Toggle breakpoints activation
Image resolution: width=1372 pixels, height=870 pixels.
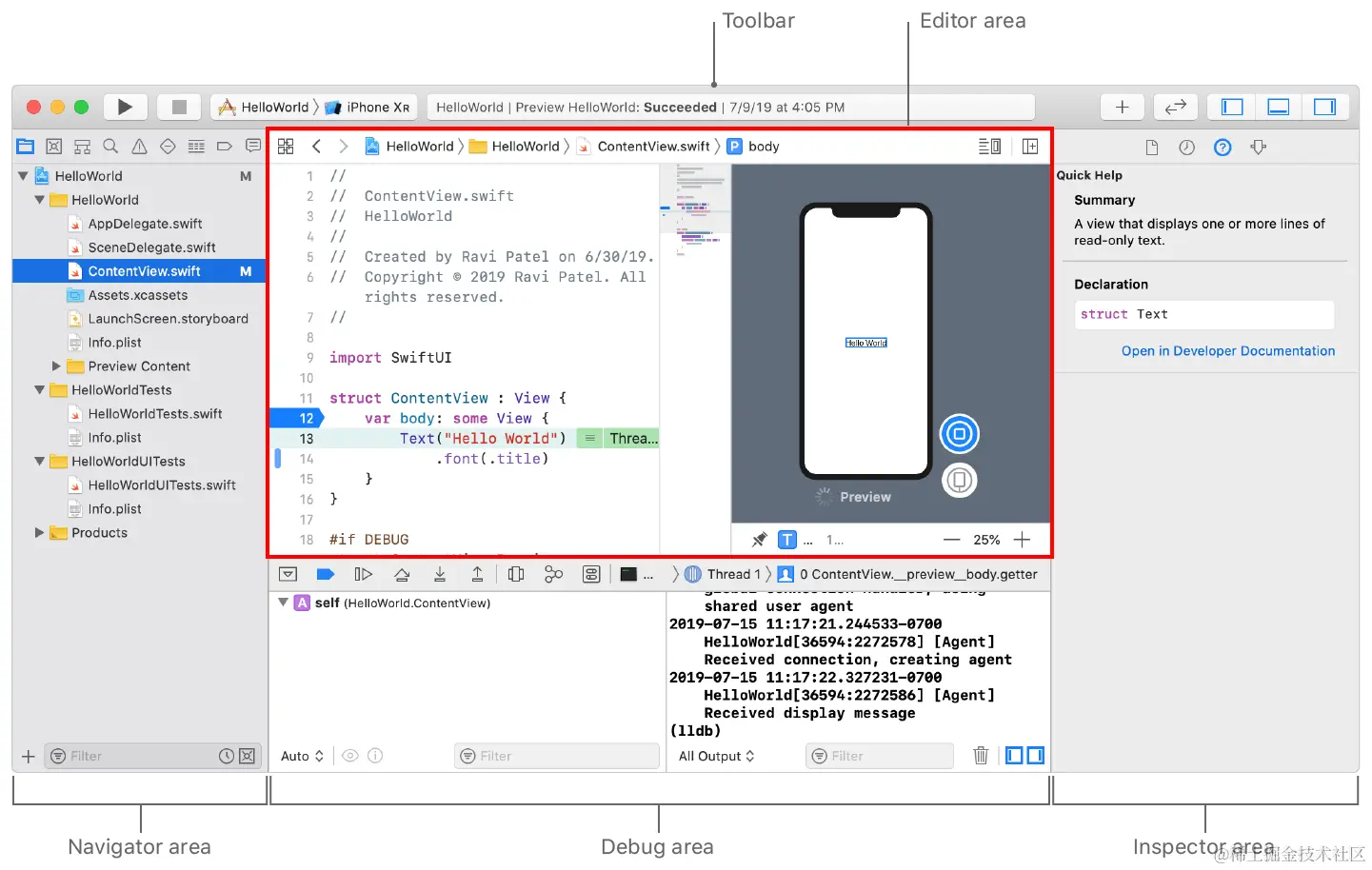[326, 574]
